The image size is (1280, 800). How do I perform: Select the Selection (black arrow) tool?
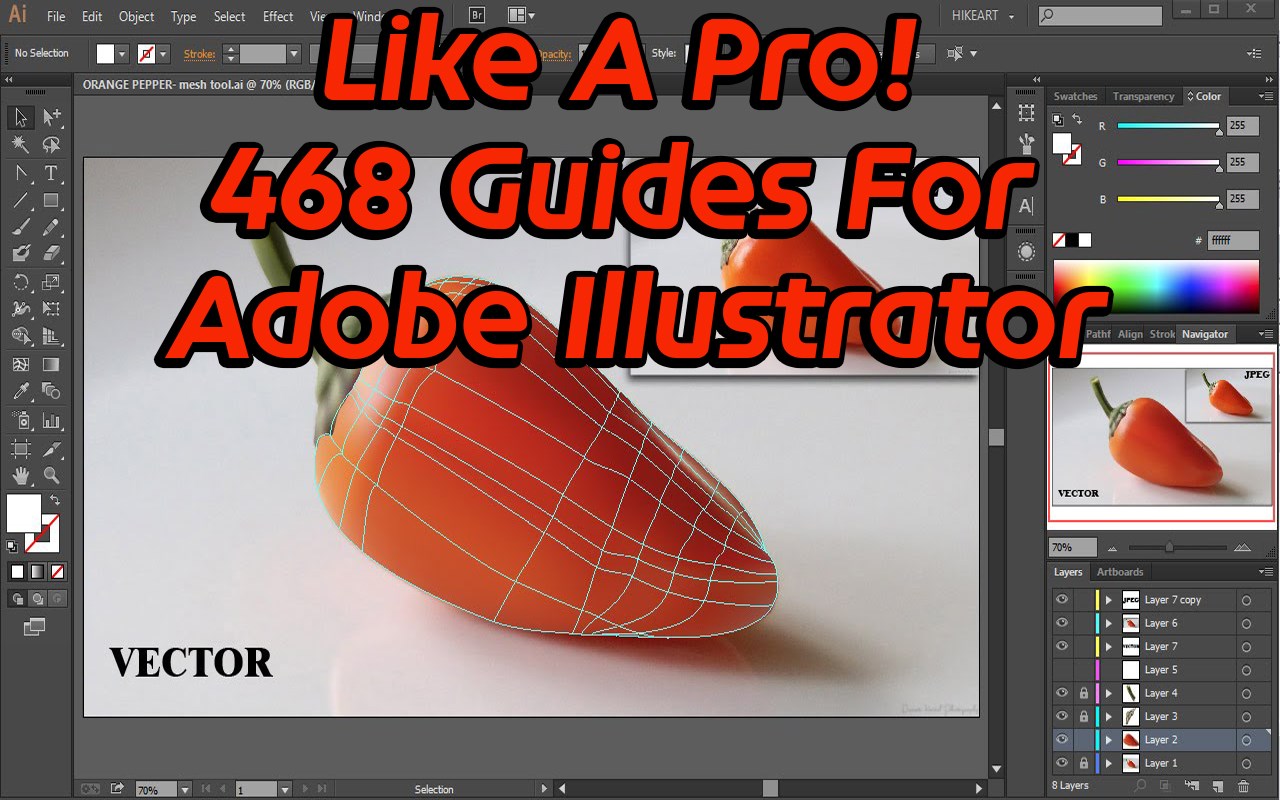click(x=21, y=117)
